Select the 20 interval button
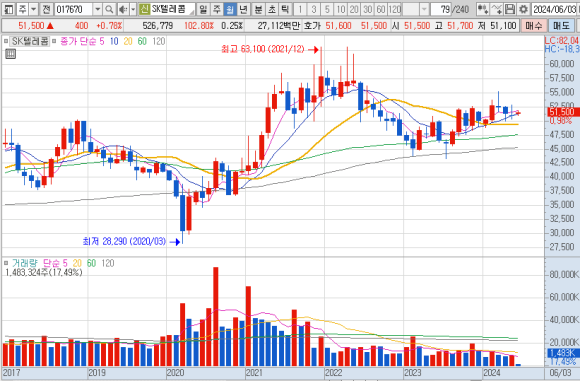The height and width of the screenshot is (381, 580). point(354,9)
